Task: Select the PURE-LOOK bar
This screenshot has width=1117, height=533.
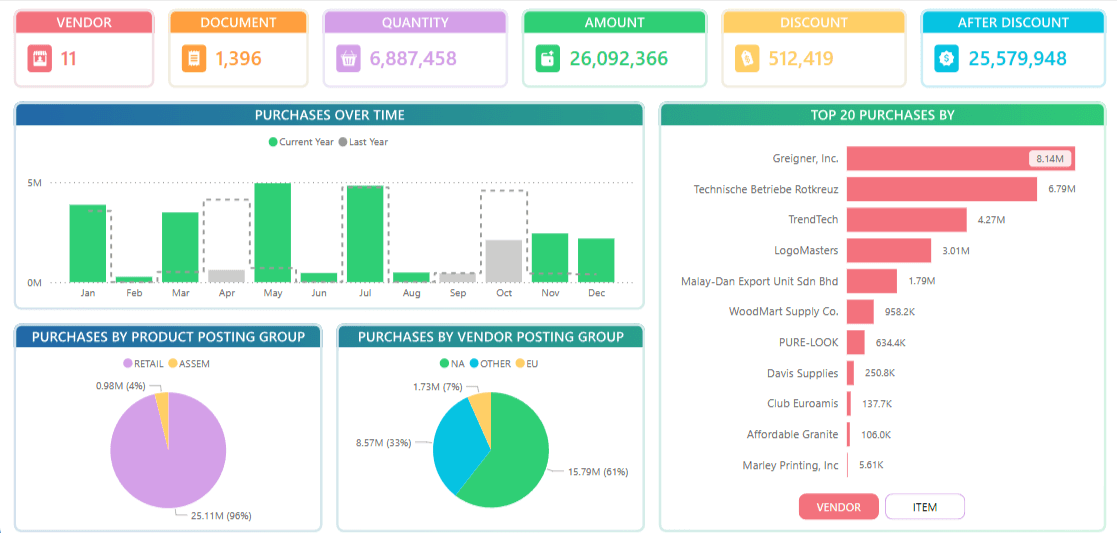Action: [856, 343]
